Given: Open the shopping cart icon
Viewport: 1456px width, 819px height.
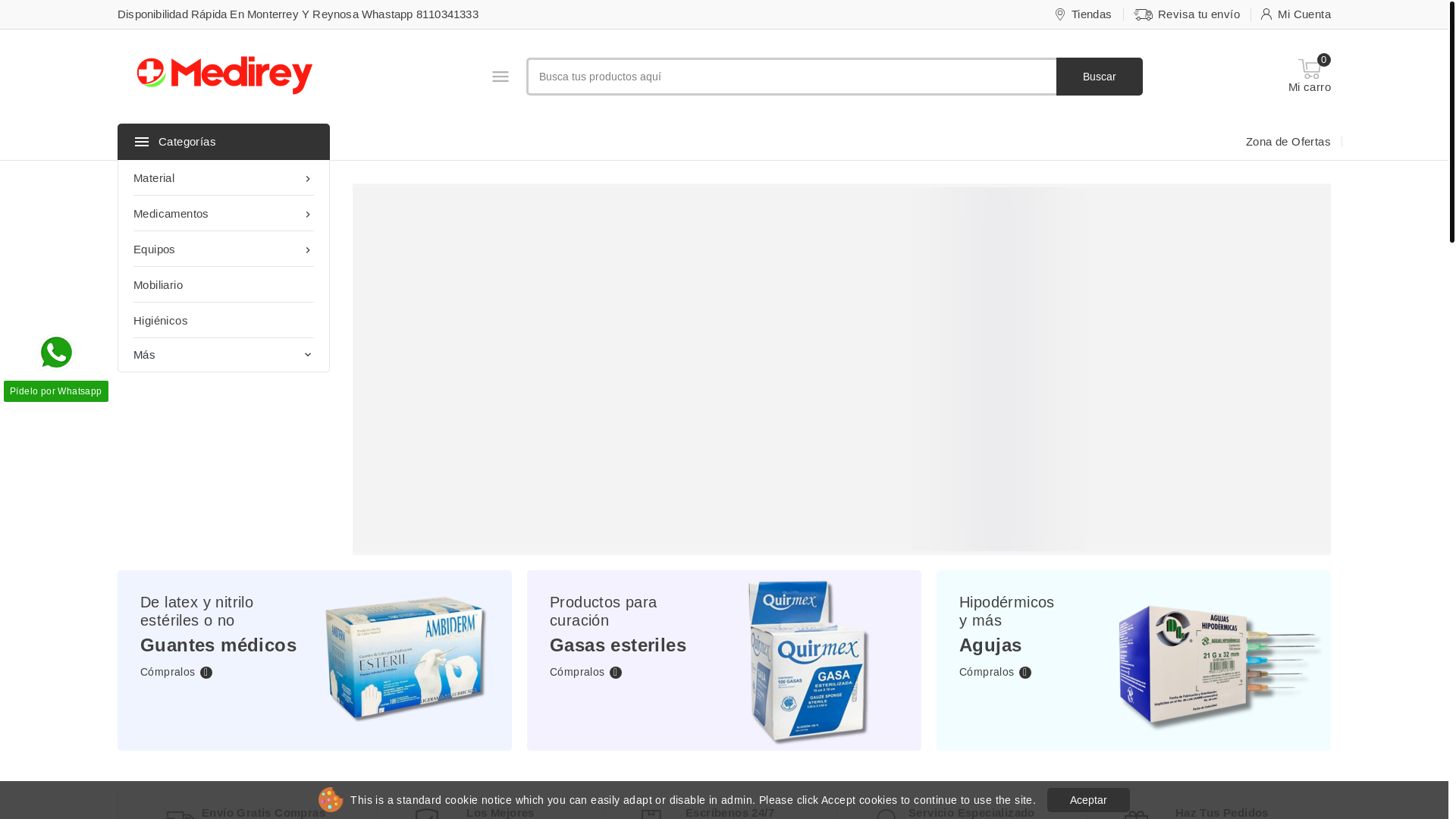Looking at the screenshot, I should point(1310,69).
